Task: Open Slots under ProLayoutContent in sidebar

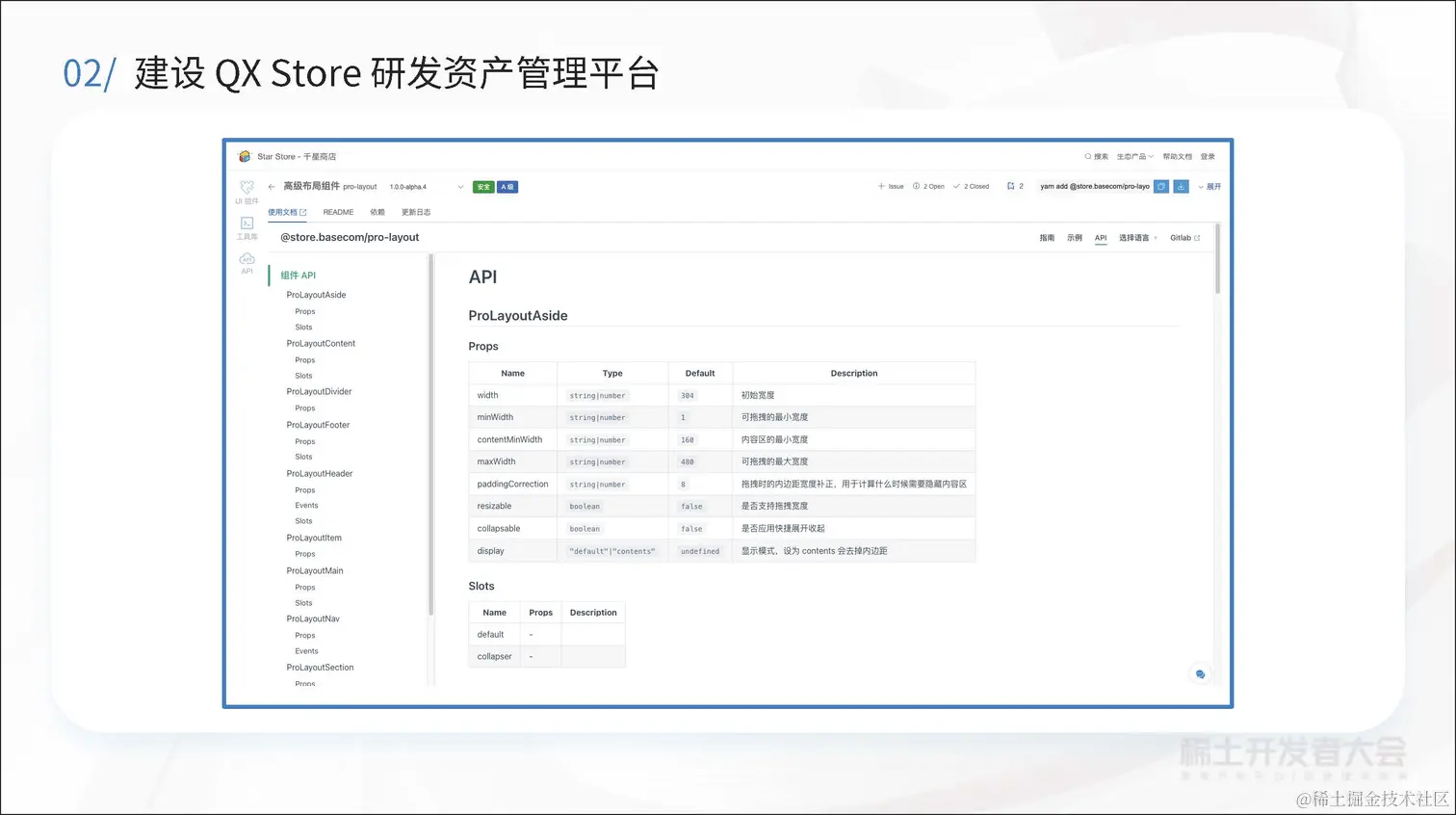Action: pos(303,376)
